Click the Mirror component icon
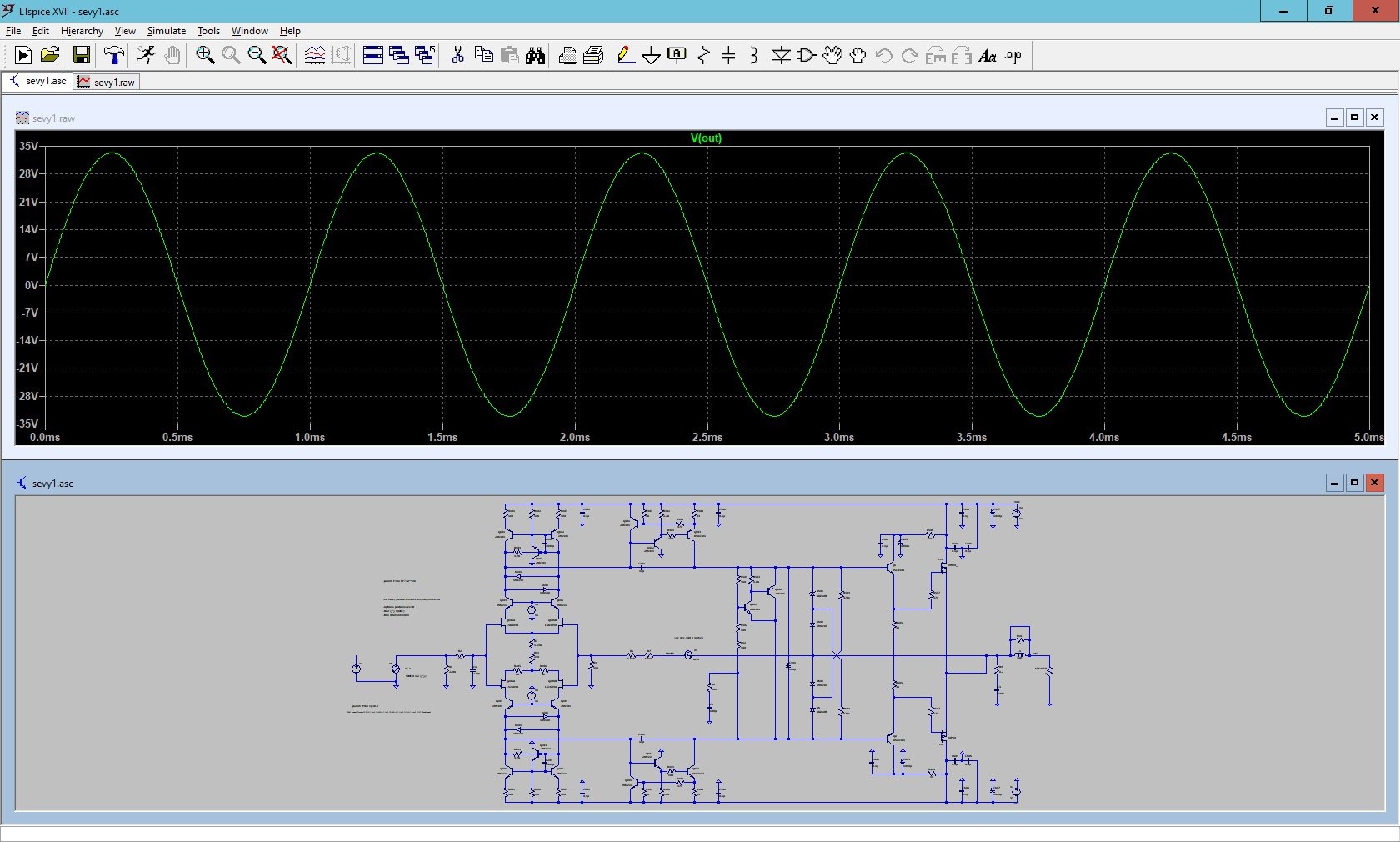Viewport: 1400px width, 842px height. coord(962,55)
